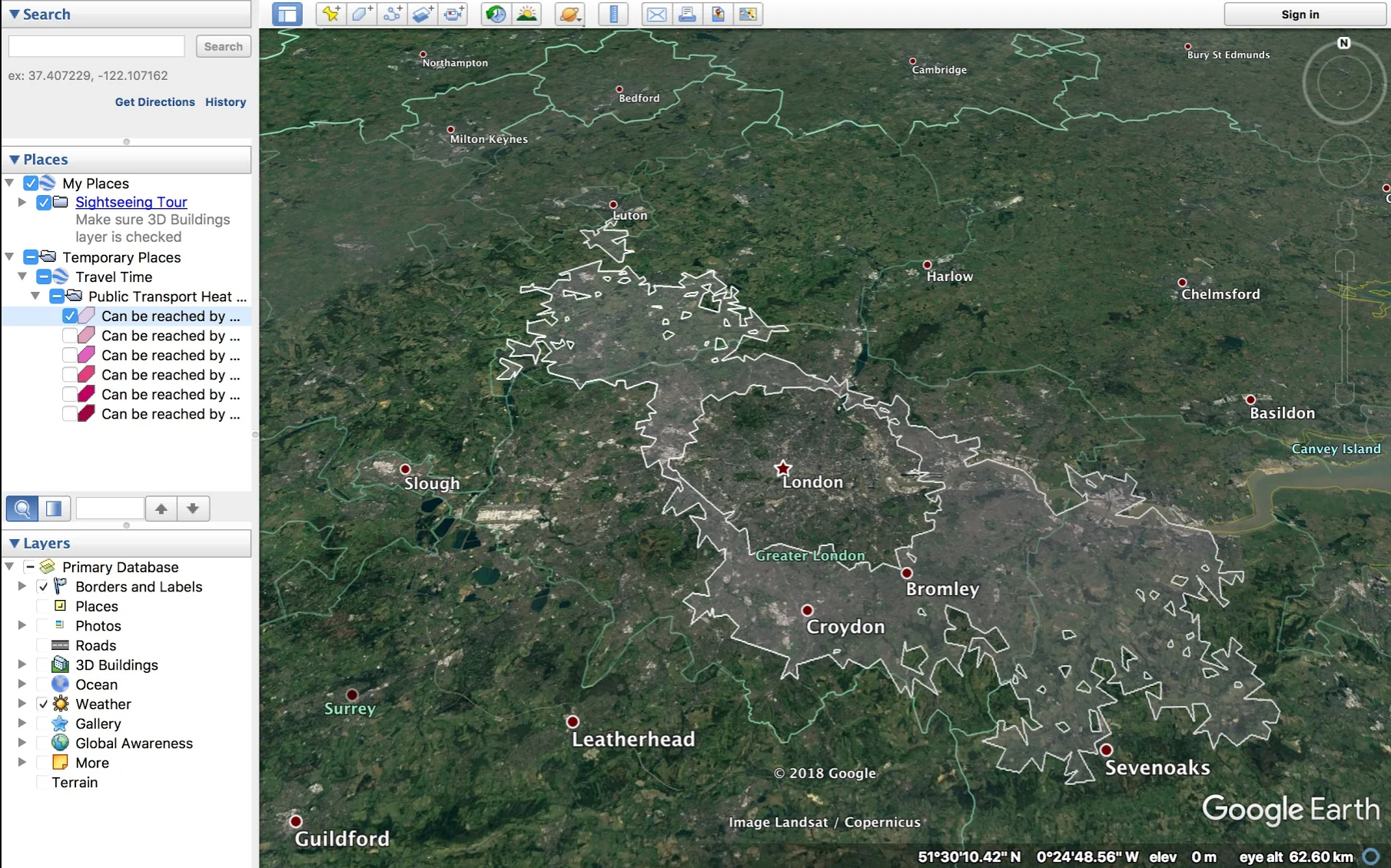Image resolution: width=1391 pixels, height=868 pixels.
Task: Uncheck Weather layer checkbox
Action: [43, 704]
